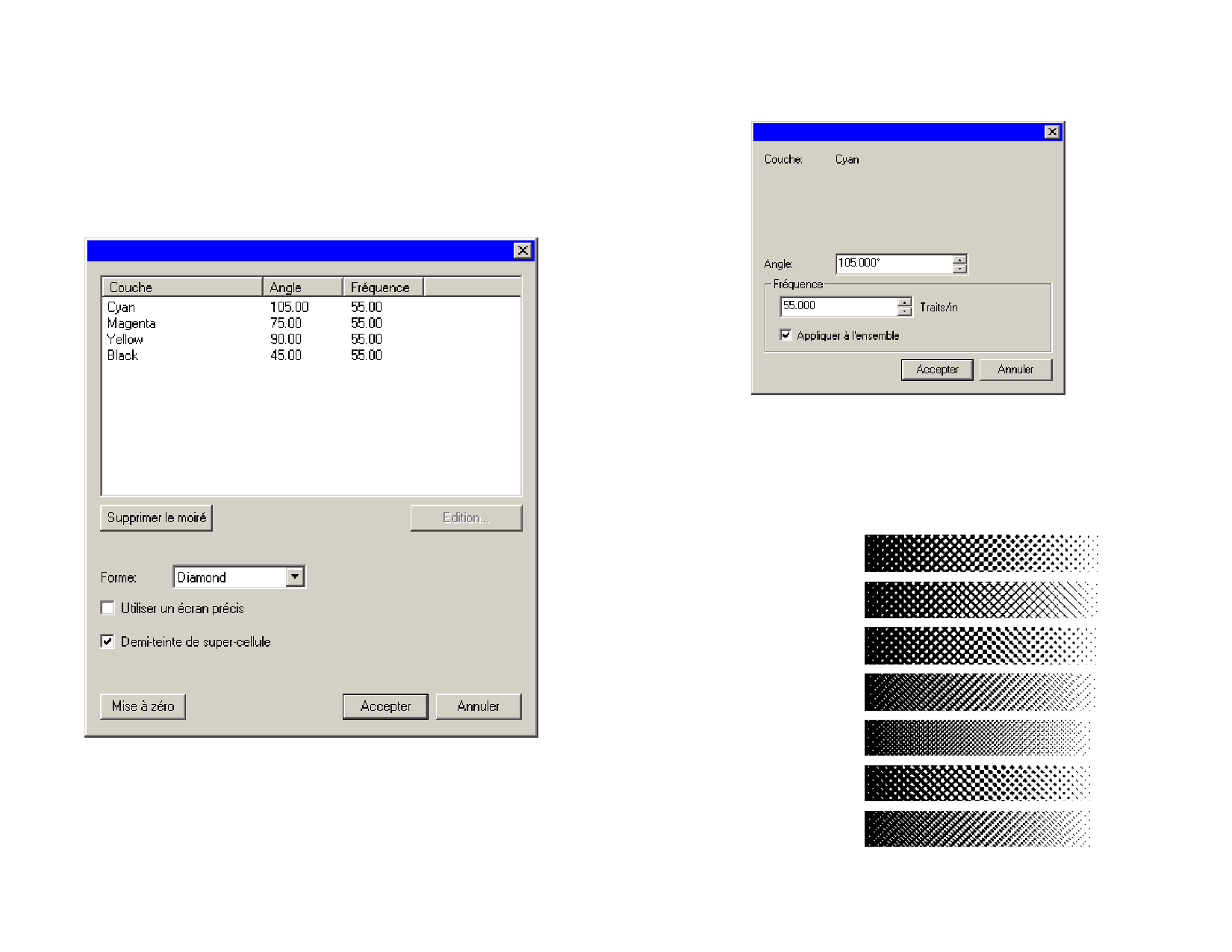Accept settings in the large dialog
This screenshot has height=952, width=1232.
(x=385, y=706)
